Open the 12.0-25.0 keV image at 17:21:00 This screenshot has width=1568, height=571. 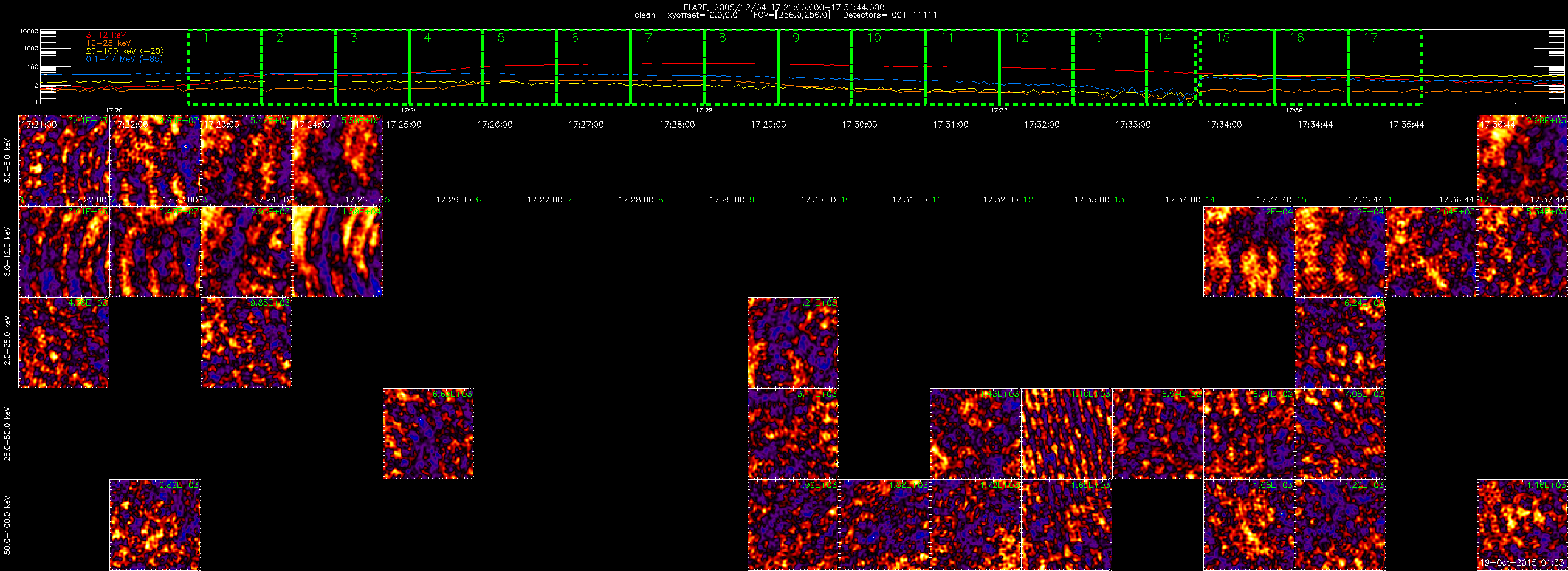click(x=64, y=343)
